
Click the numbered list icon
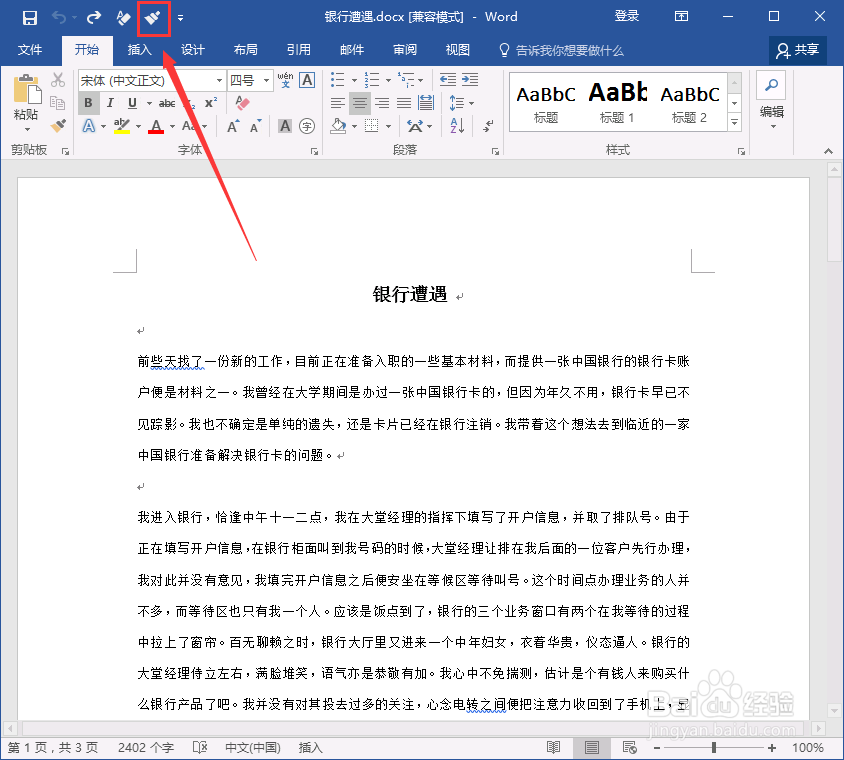click(372, 80)
